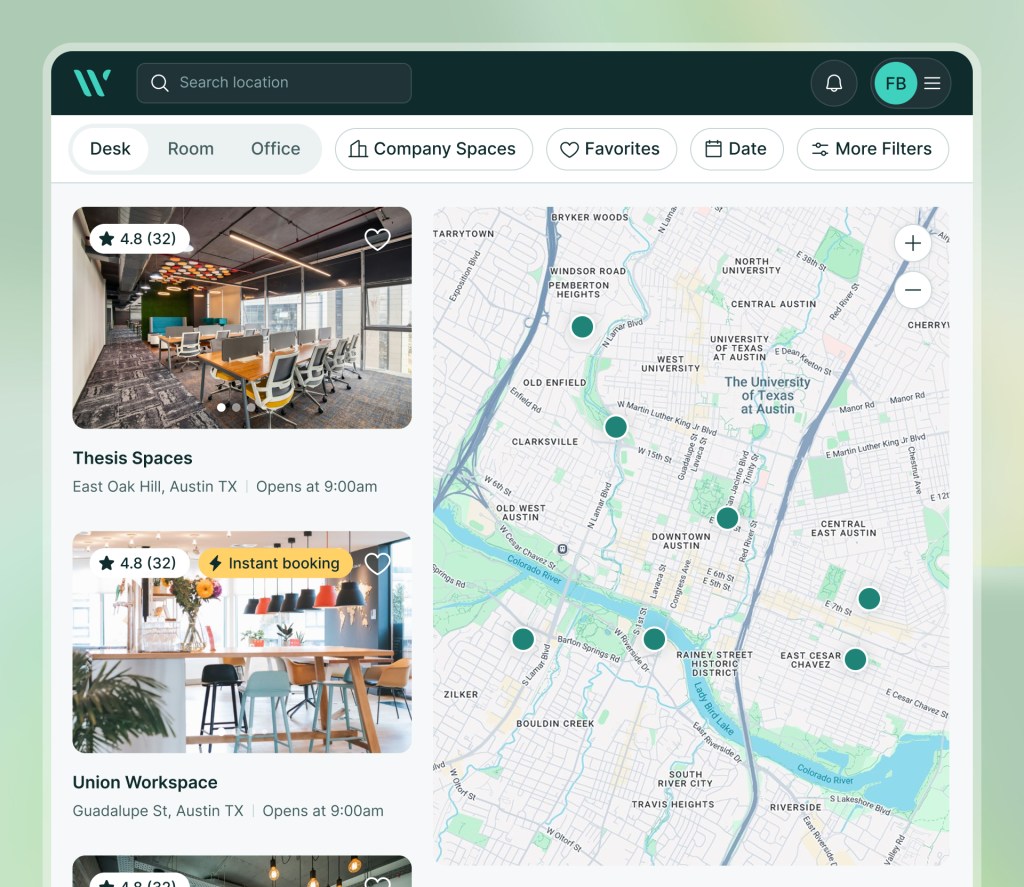Zoom out the map with minus button
The width and height of the screenshot is (1024, 887).
pyautogui.click(x=913, y=290)
